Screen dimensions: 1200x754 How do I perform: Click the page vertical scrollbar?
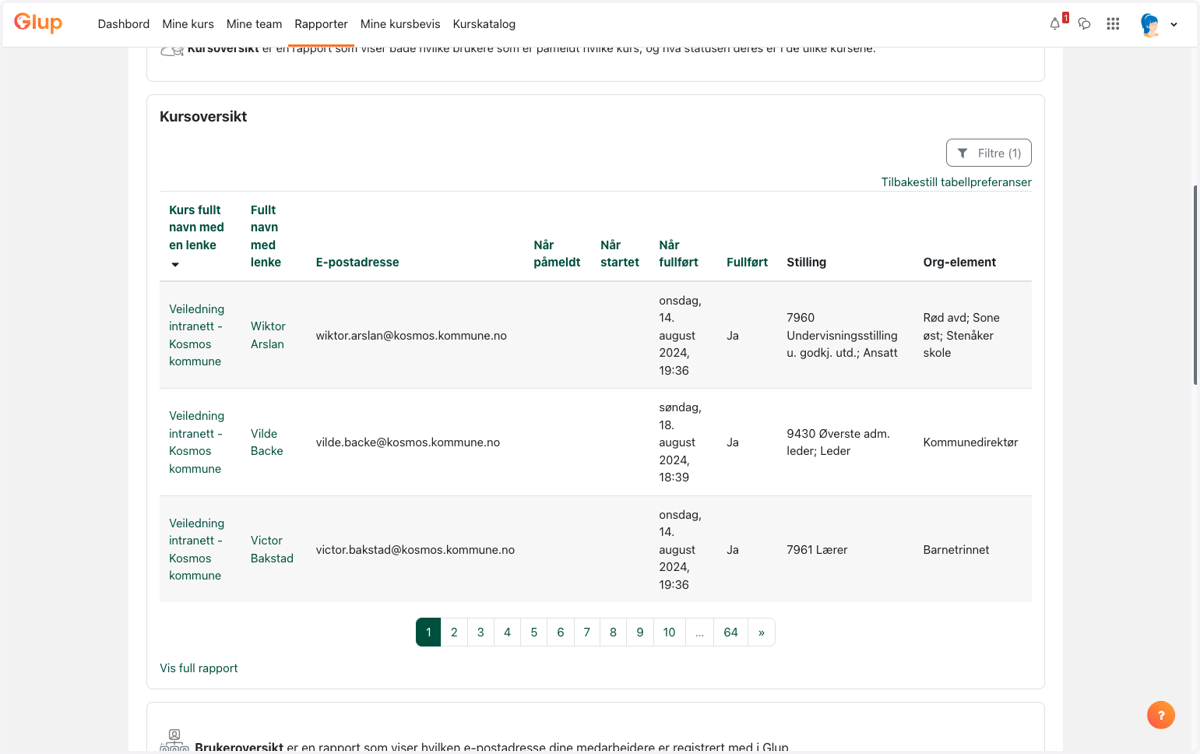point(1195,285)
